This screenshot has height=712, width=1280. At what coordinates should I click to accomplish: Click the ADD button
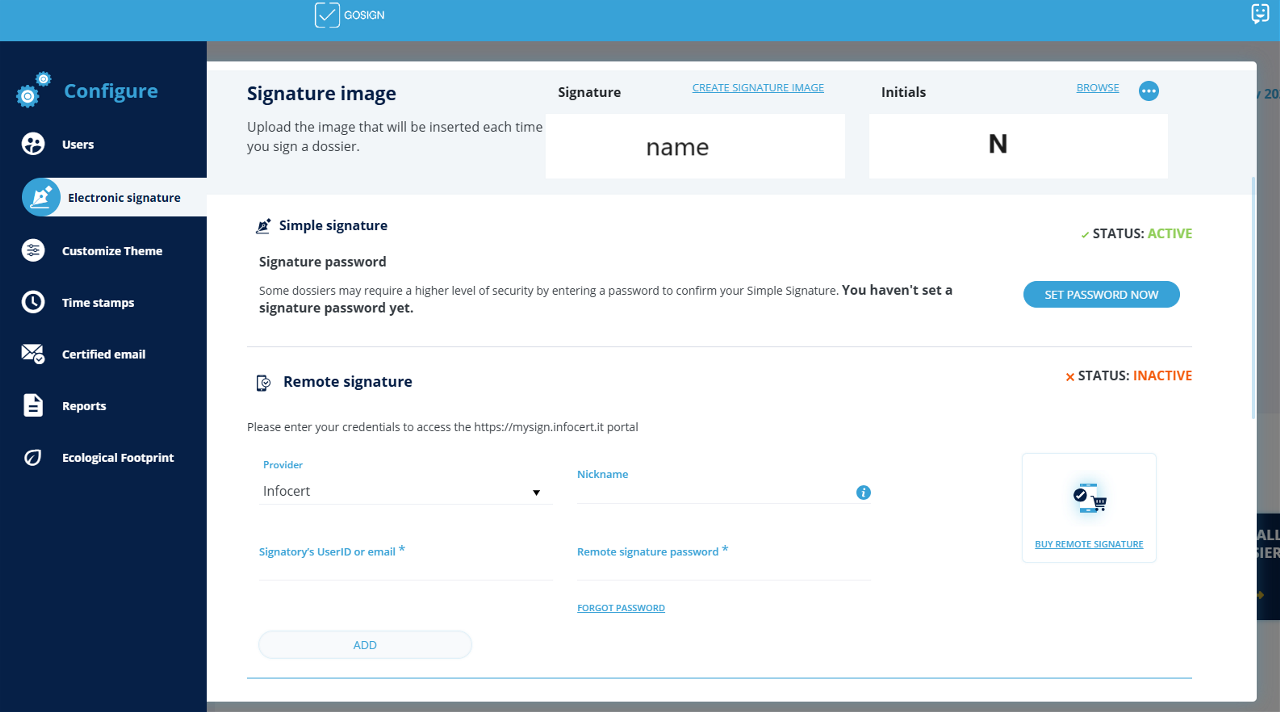[365, 645]
